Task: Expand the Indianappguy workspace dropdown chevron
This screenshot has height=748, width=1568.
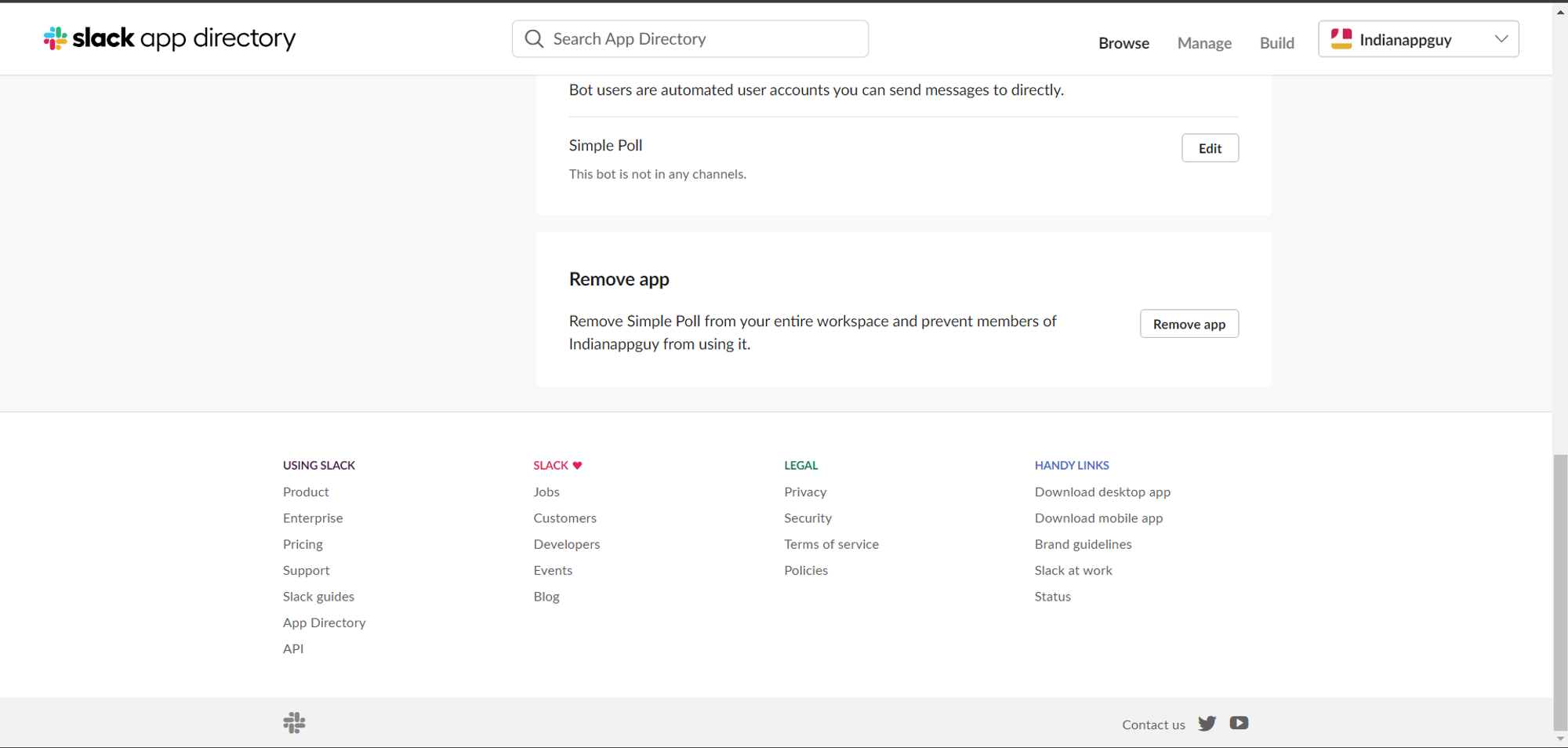Action: coord(1501,39)
